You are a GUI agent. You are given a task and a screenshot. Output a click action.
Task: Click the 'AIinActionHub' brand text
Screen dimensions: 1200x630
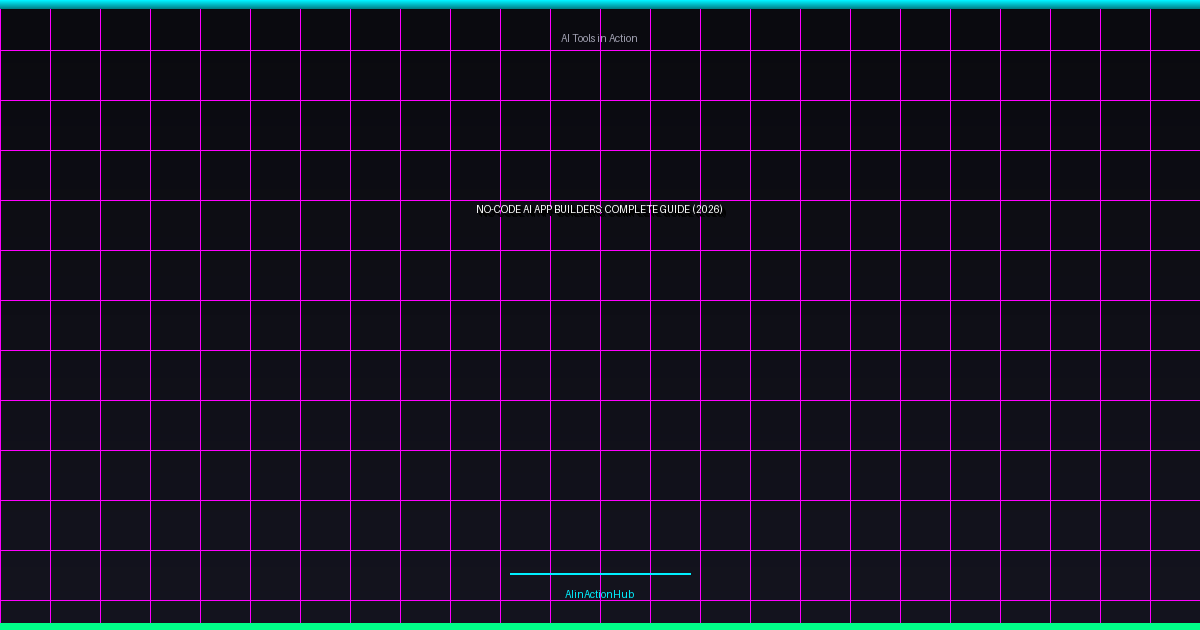599,594
